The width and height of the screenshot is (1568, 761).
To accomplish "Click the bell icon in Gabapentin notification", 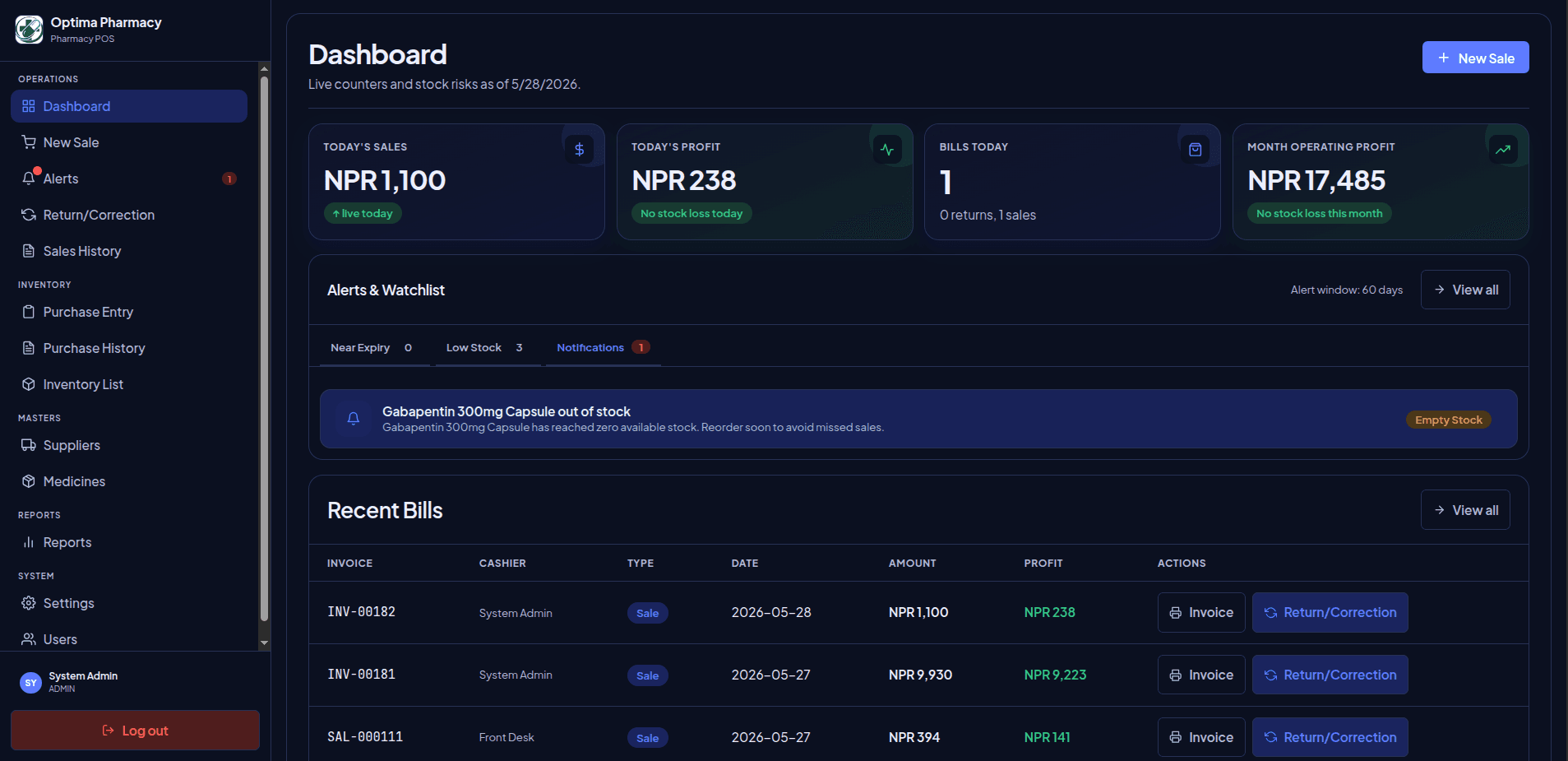I will click(x=354, y=419).
